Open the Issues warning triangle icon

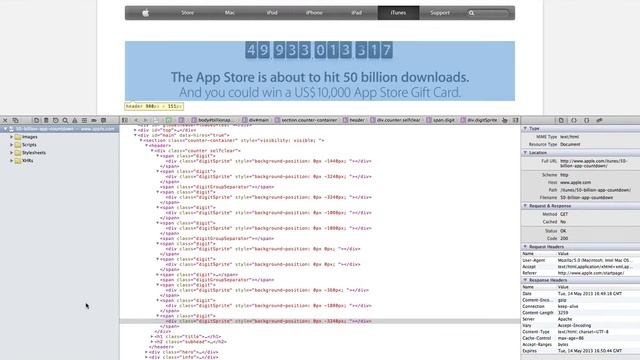[x=75, y=120]
